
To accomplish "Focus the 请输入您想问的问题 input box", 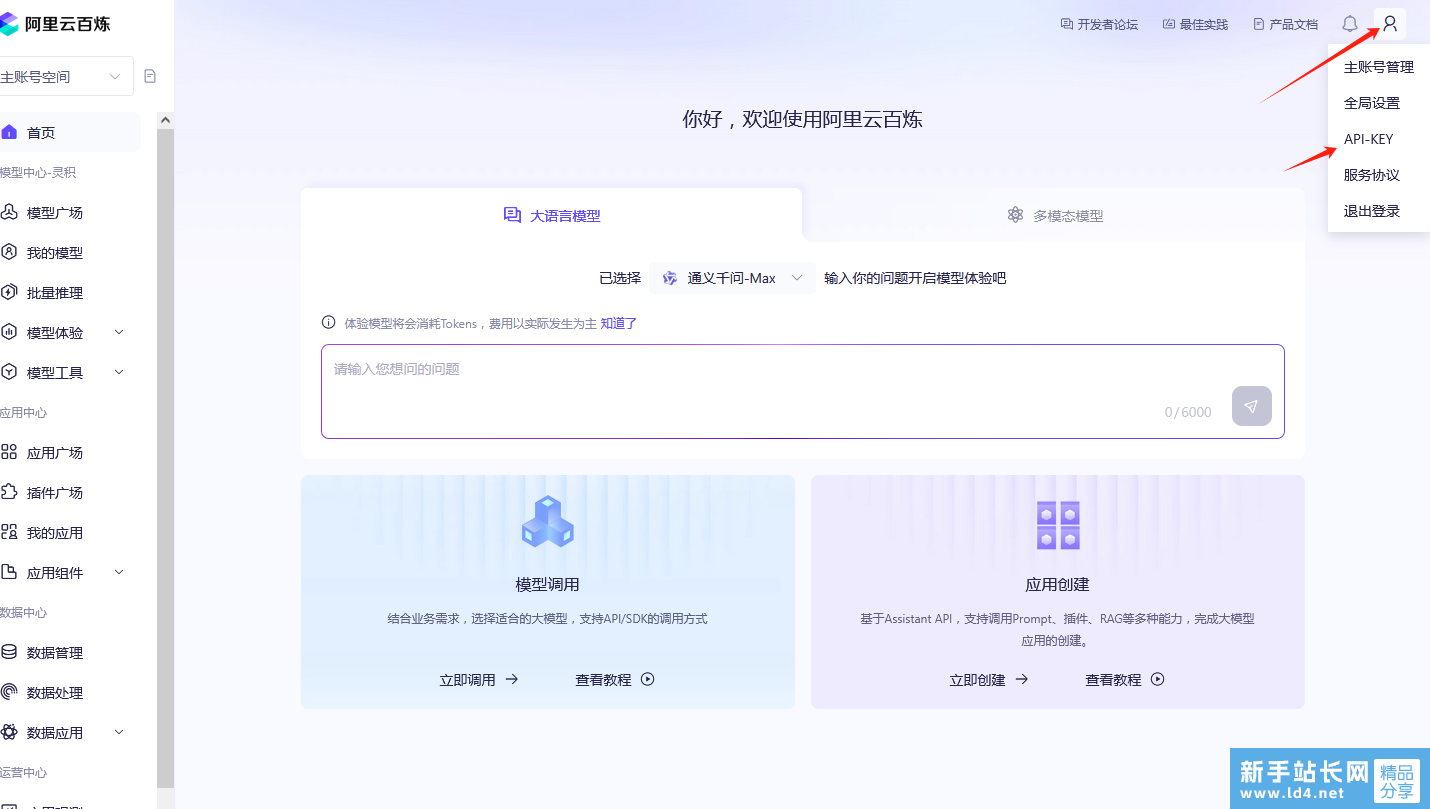I will 803,391.
